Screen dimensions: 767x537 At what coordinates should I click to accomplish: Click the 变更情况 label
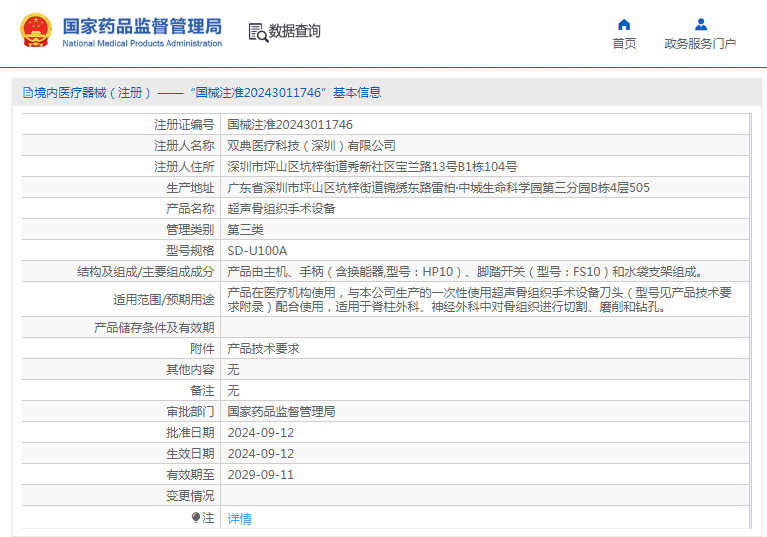click(x=190, y=496)
